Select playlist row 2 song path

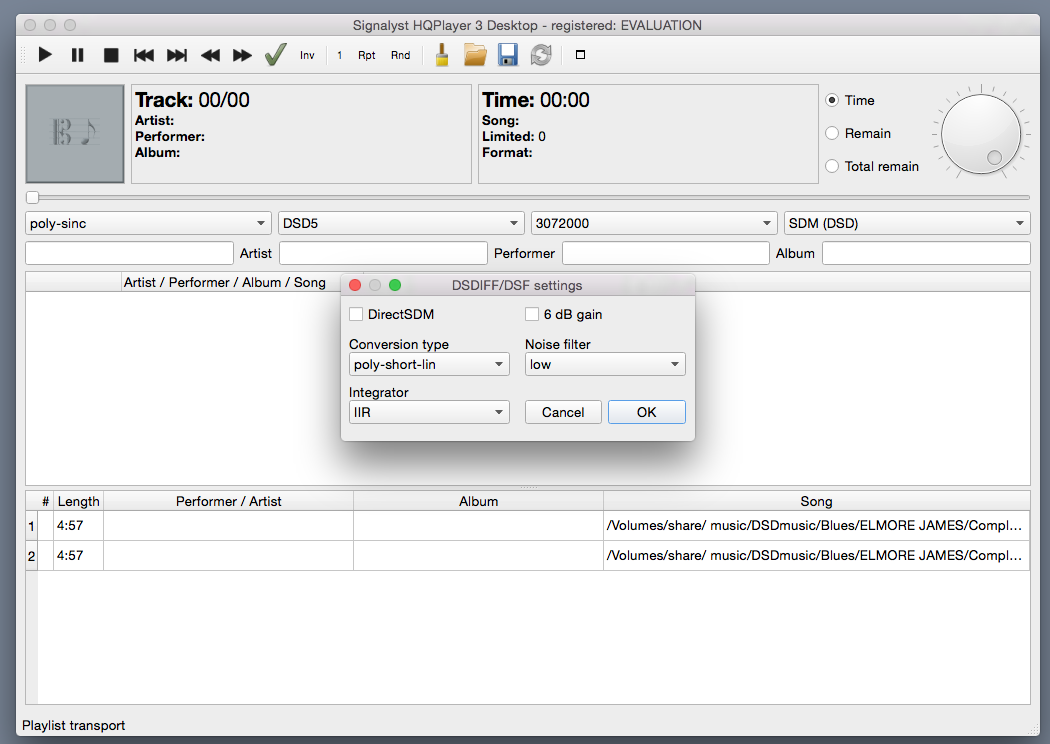(x=816, y=556)
